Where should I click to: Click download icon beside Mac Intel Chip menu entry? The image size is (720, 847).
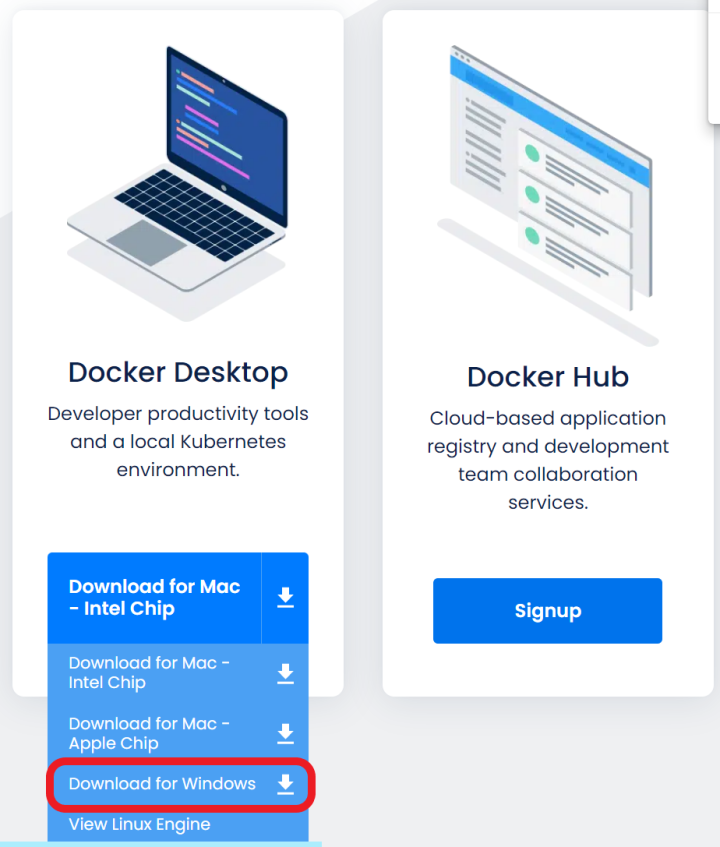(x=285, y=674)
